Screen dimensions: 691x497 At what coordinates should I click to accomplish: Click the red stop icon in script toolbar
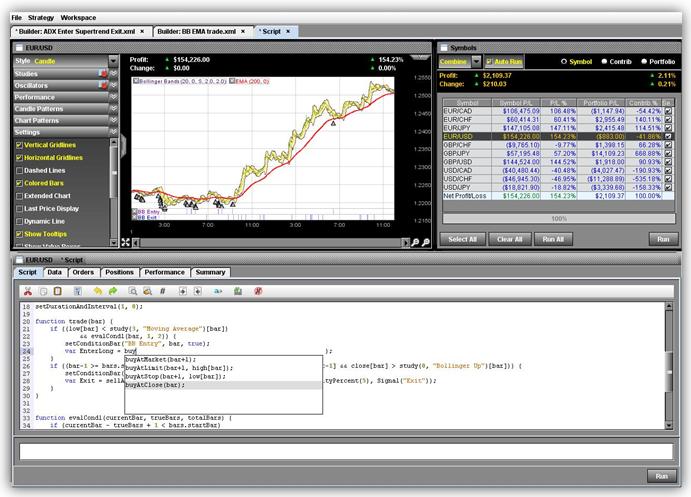tap(258, 290)
